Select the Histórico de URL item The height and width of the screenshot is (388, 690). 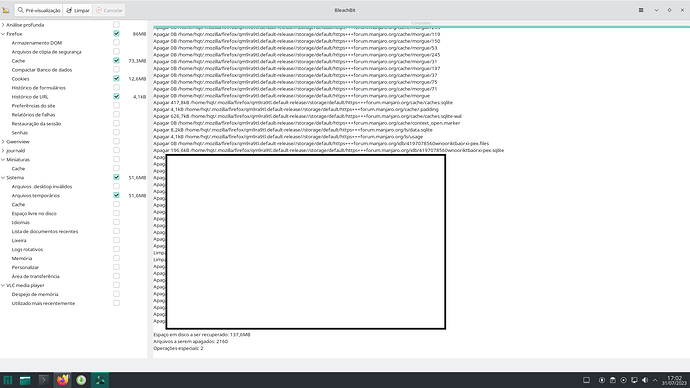click(x=30, y=97)
